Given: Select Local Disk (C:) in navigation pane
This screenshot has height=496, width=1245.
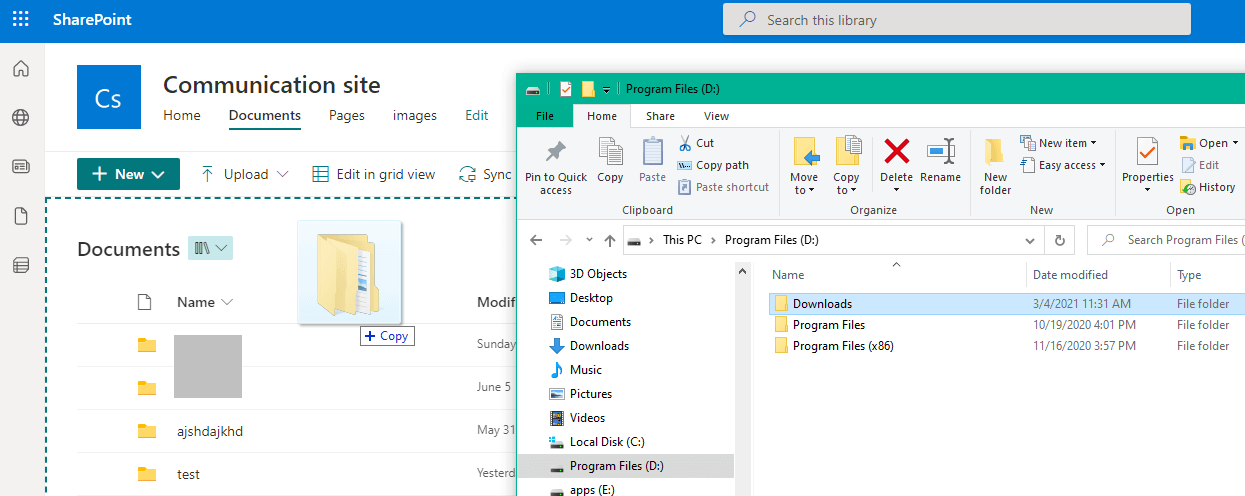Looking at the screenshot, I should click(x=608, y=442).
